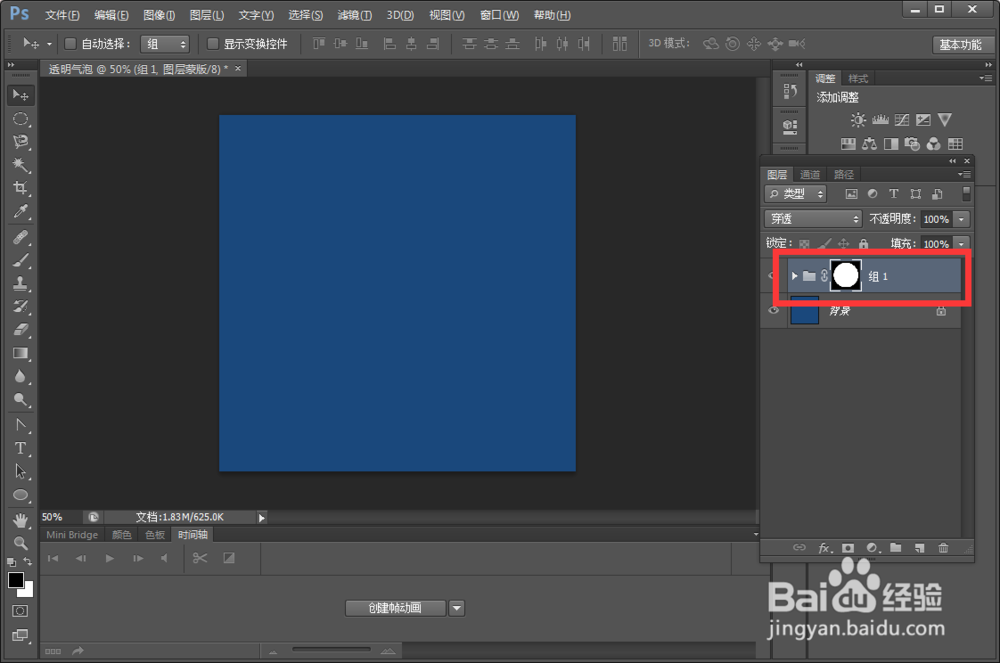Screen dimensions: 1000x663
Task: Select the Lasso tool
Action: [x=20, y=142]
